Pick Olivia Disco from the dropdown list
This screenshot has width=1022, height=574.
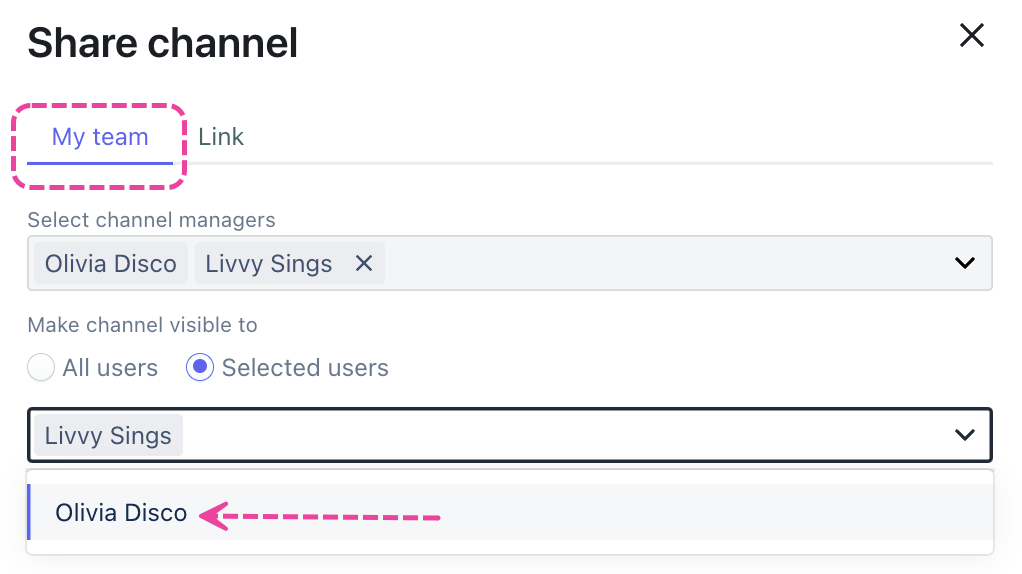tap(121, 513)
